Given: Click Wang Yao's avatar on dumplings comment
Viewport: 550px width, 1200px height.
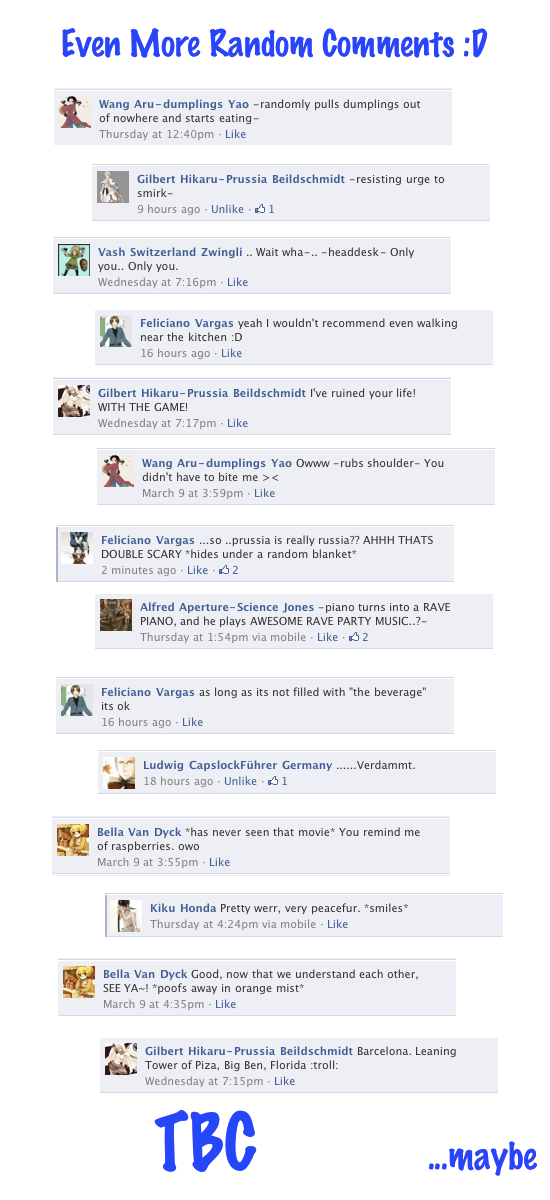Looking at the screenshot, I should coord(75,111).
